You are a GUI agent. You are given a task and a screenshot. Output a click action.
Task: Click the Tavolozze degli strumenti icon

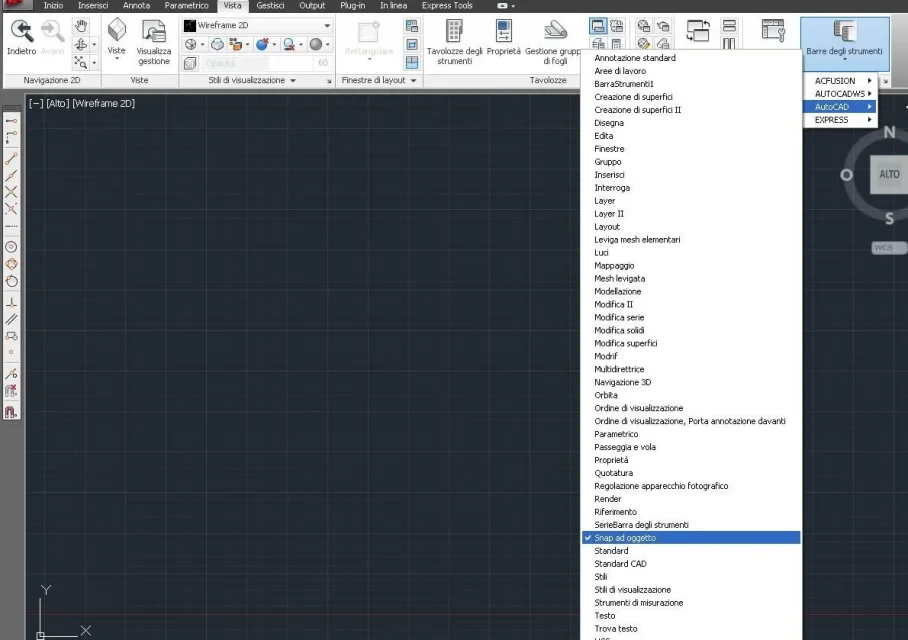click(x=454, y=31)
